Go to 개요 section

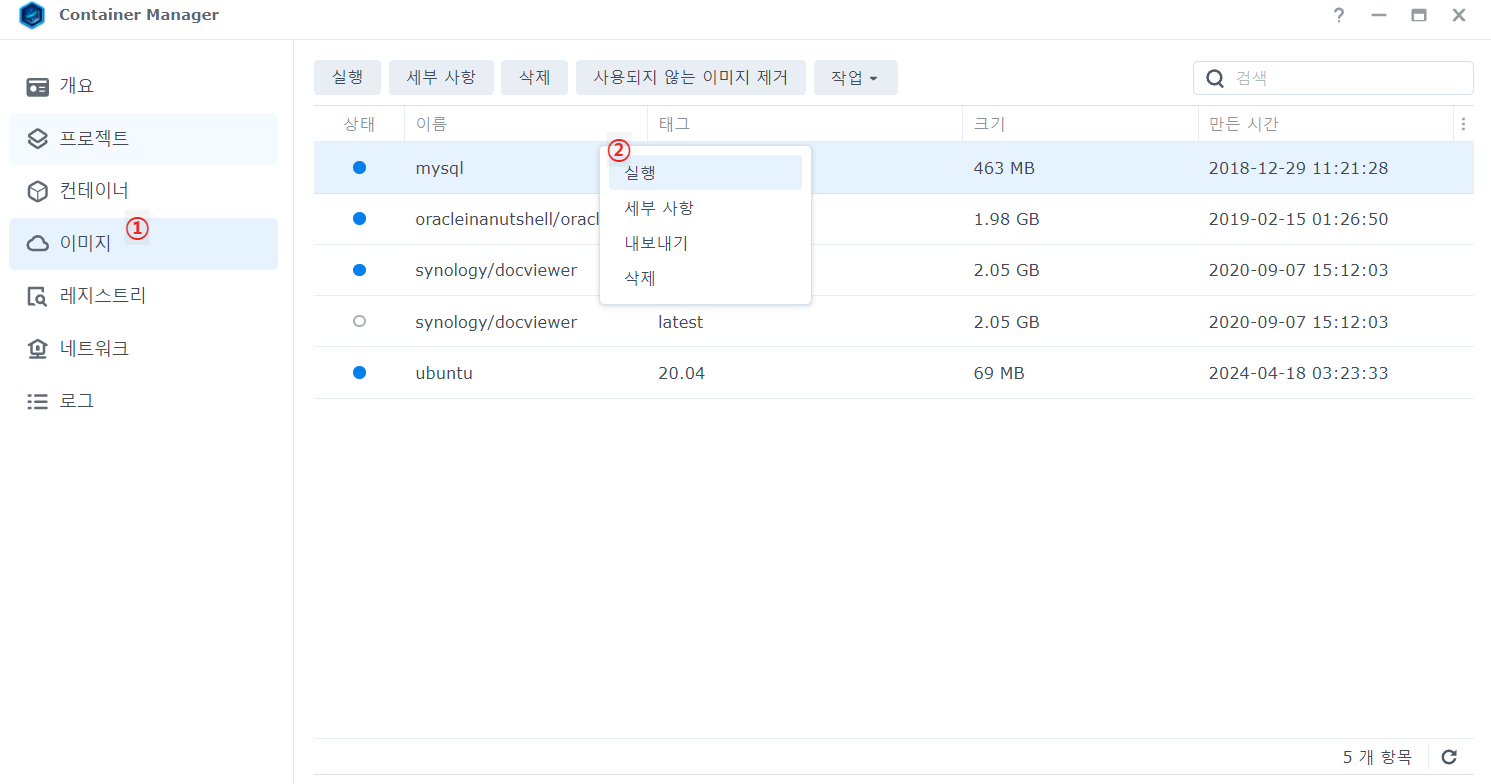[x=143, y=86]
